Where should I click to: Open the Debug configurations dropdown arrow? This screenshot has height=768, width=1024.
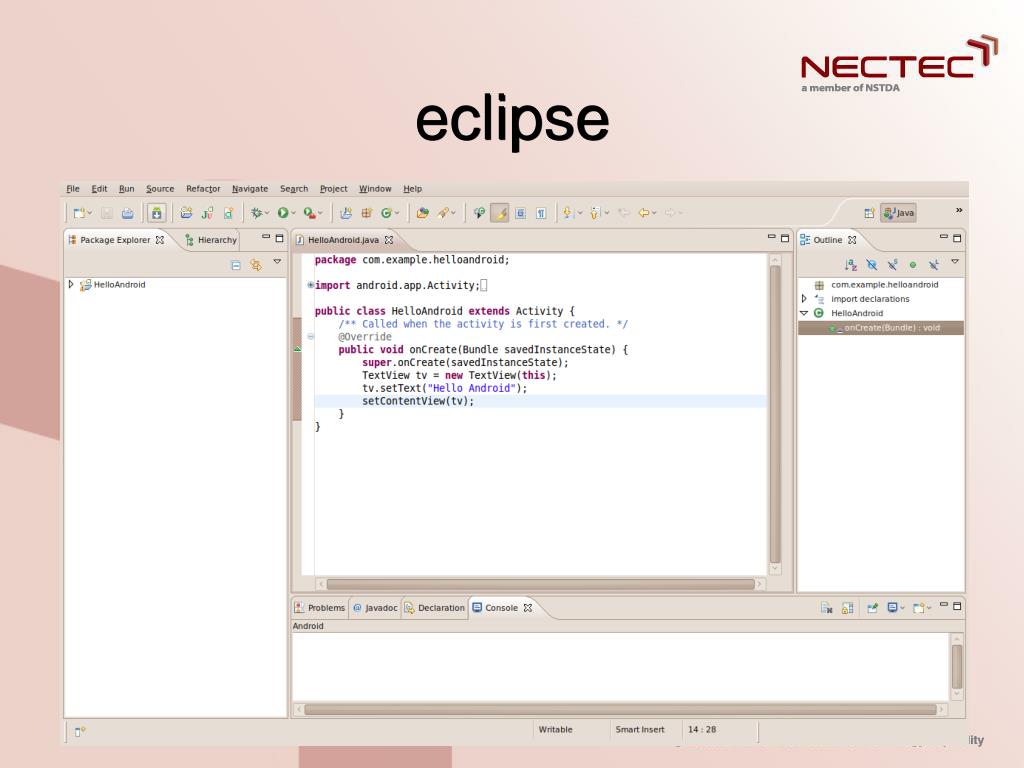[267, 213]
